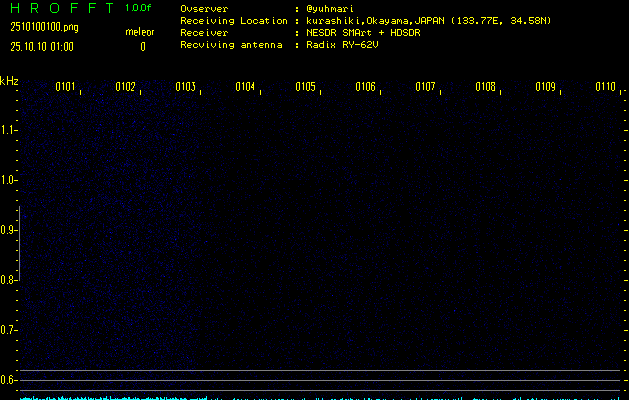Click the 0109 time marker

coord(546,87)
